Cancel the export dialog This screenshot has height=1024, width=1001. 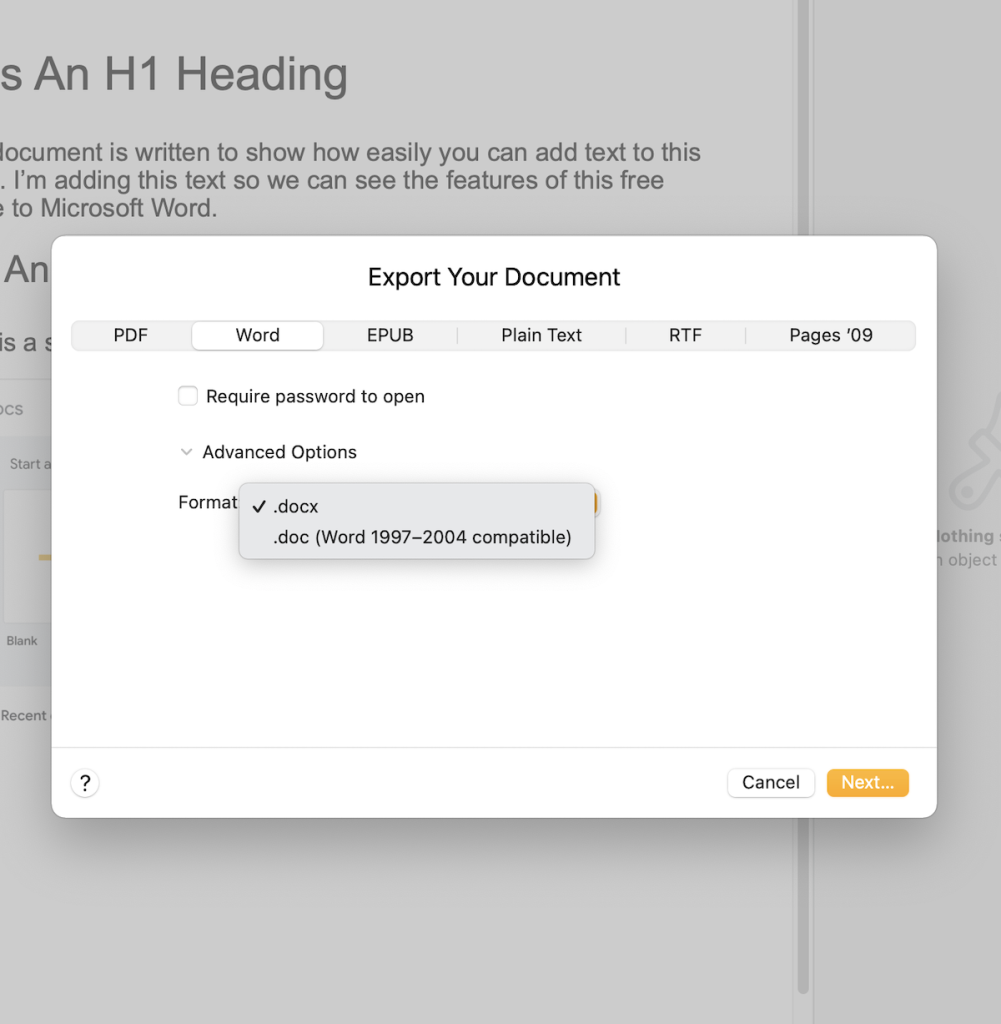point(771,782)
